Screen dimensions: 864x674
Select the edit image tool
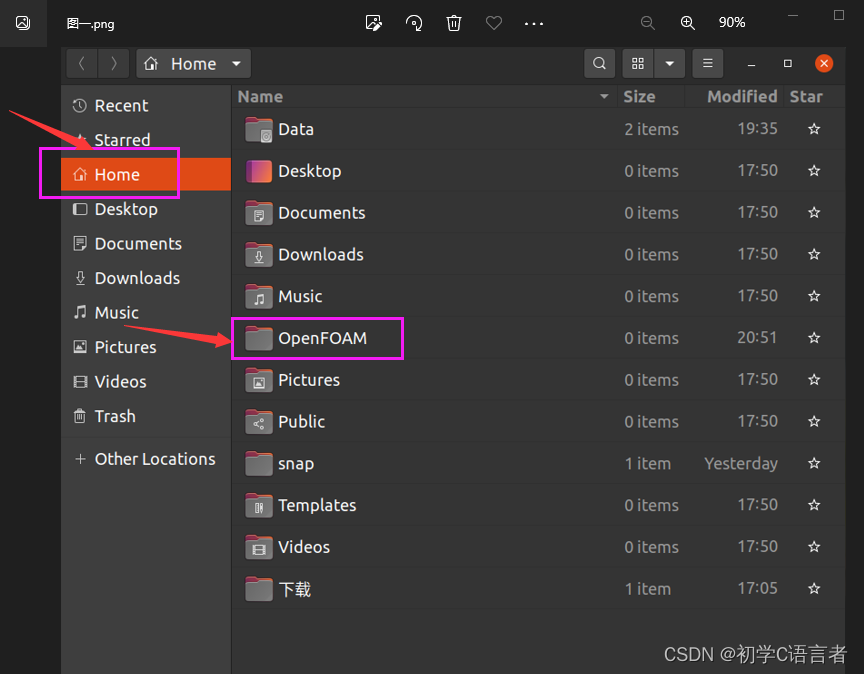pos(374,22)
